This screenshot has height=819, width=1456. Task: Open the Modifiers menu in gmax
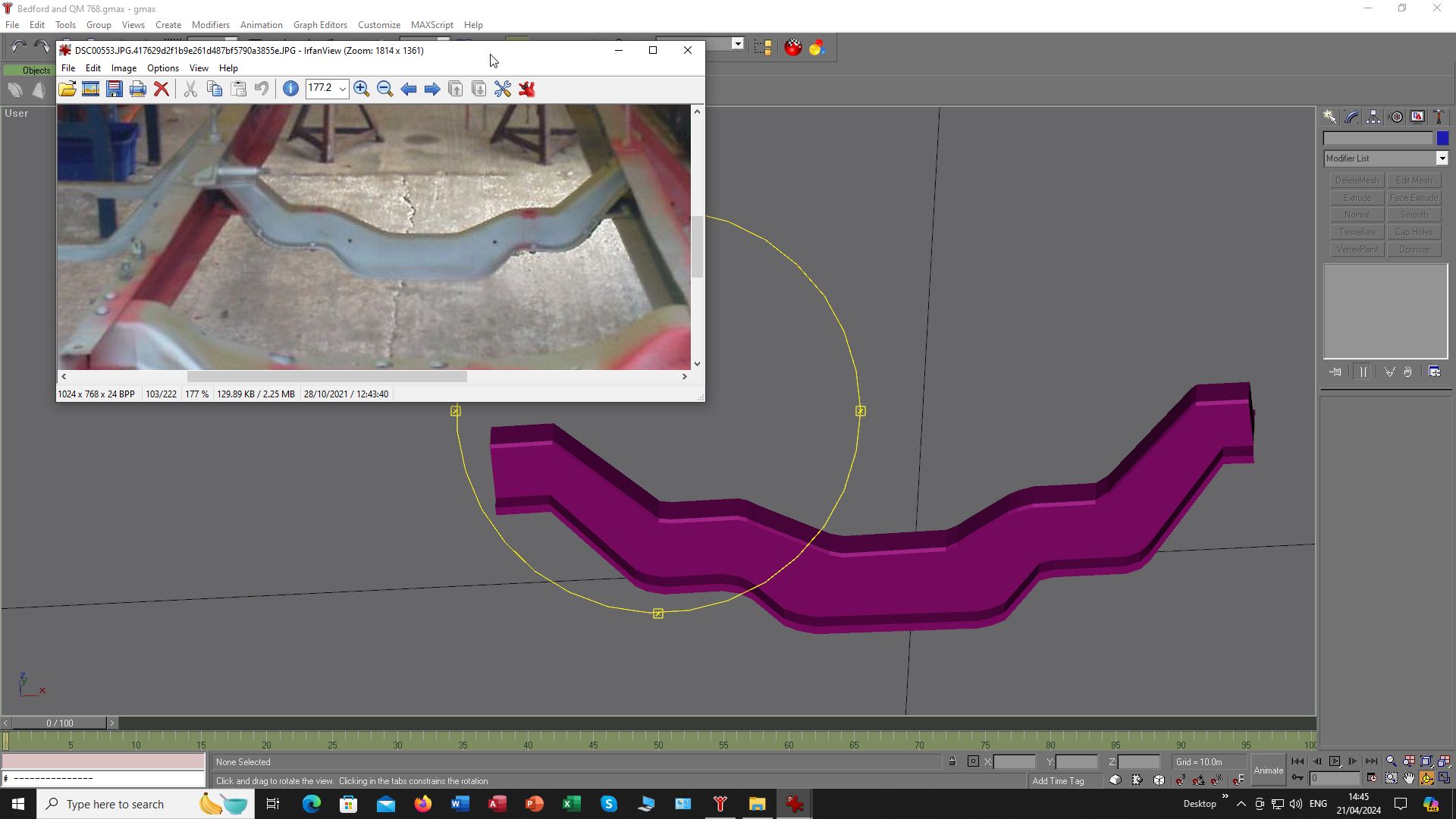click(x=210, y=25)
